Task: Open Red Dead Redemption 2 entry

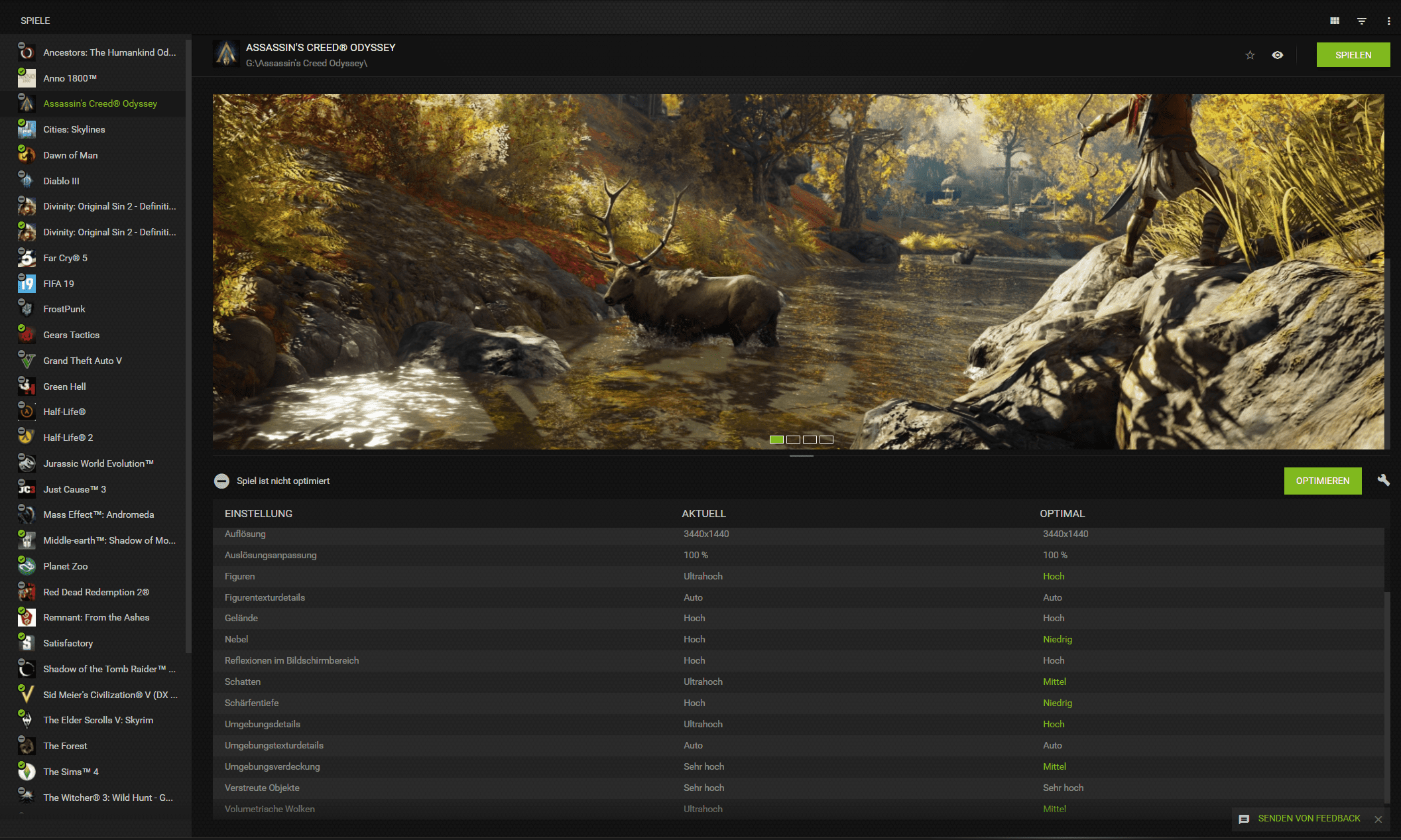Action: [93, 592]
